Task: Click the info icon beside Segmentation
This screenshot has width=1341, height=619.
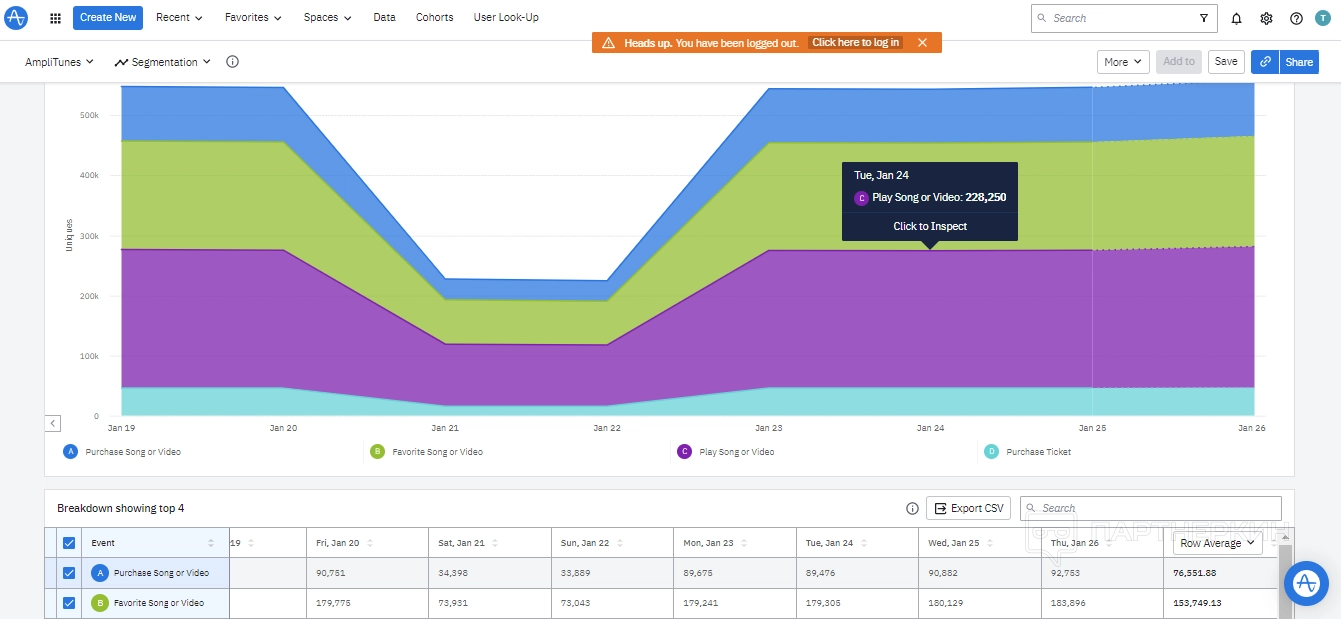Action: 232,62
